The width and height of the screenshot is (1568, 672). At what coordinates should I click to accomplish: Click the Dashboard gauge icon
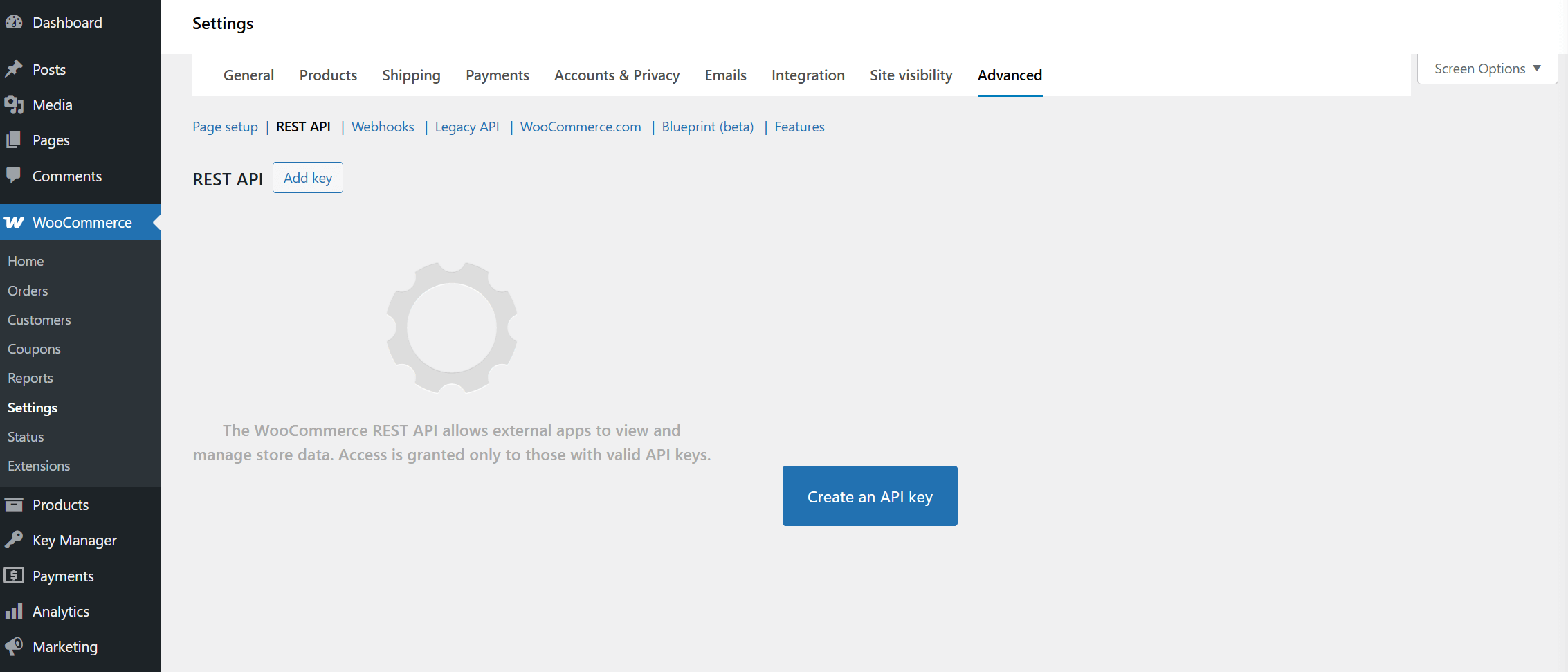pos(14,22)
